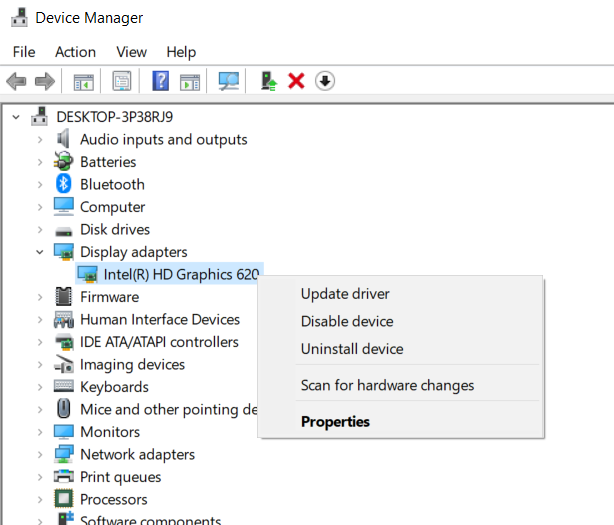Select the Monitors tree item
Image resolution: width=614 pixels, height=525 pixels.
[x=110, y=432]
